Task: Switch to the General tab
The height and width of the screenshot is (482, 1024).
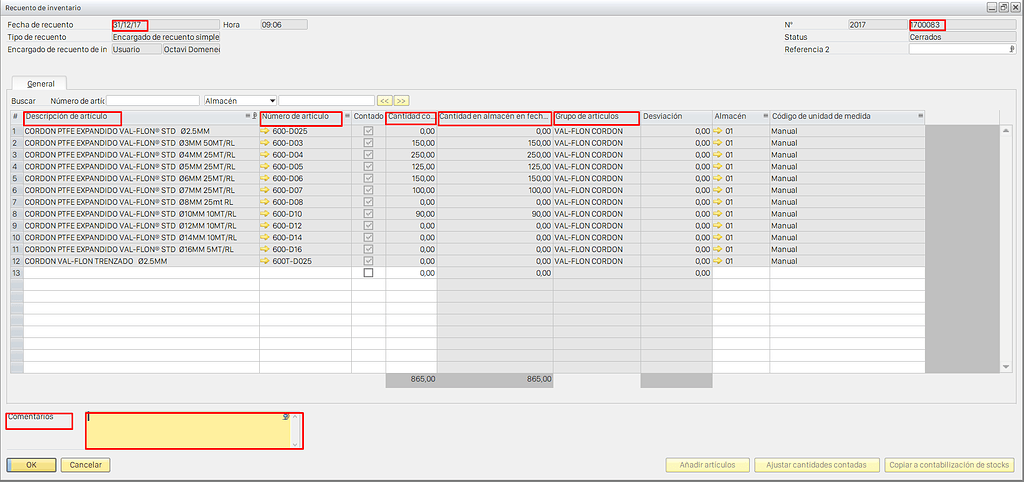Action: coord(40,84)
